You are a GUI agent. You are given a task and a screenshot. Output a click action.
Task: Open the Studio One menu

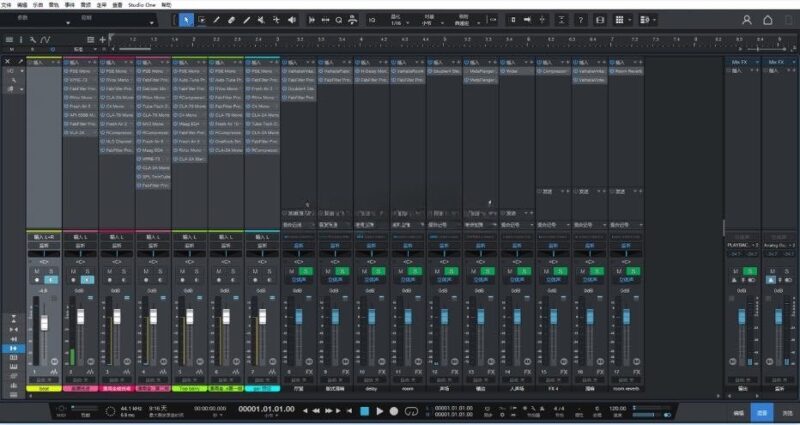[x=142, y=4]
